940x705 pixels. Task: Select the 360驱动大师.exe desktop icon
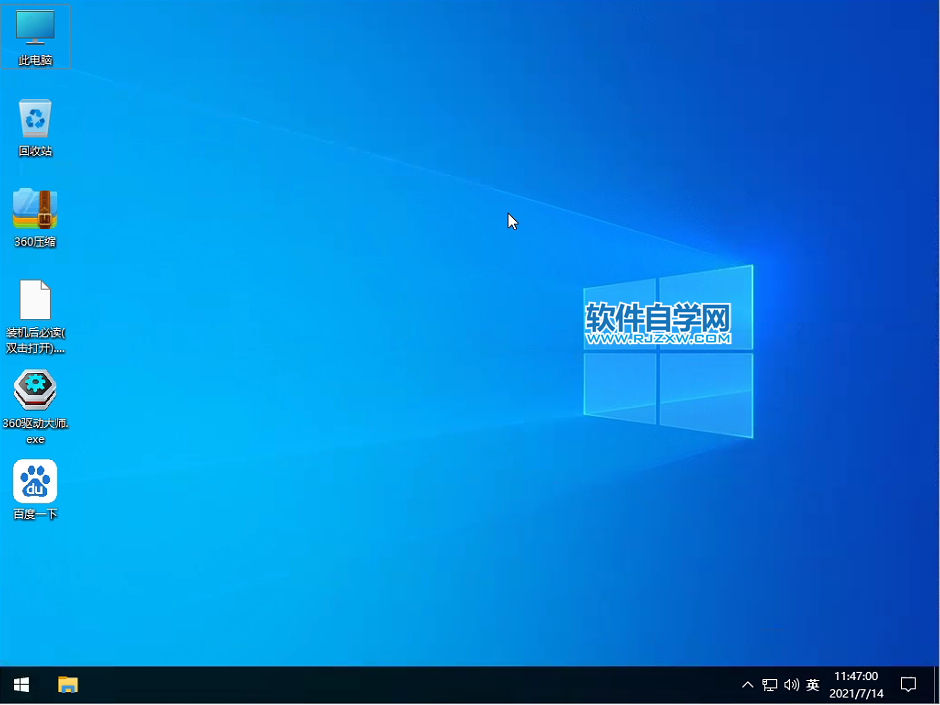(35, 406)
